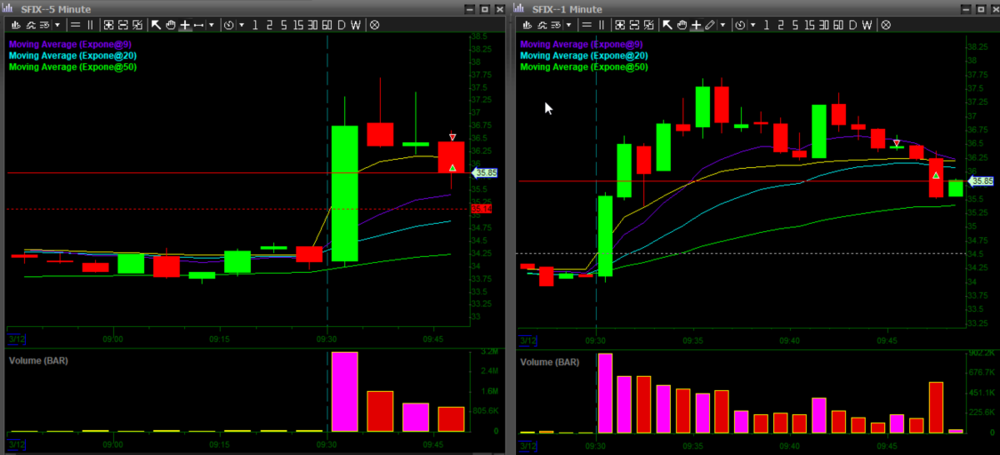Click the horizontal double-arrow tool in 5 Minute chart
The width and height of the screenshot is (1000, 455).
[198, 25]
